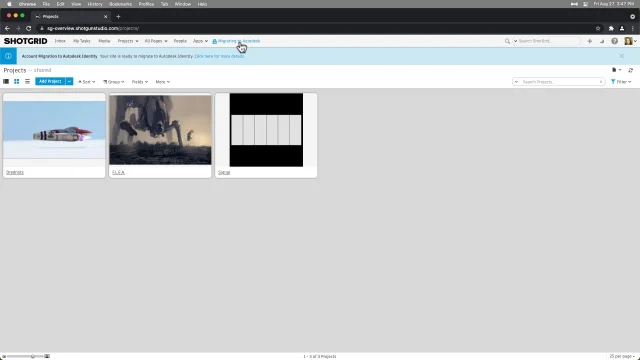Image resolution: width=640 pixels, height=360 pixels.
Task: Click here for more details link
Action: point(219,56)
